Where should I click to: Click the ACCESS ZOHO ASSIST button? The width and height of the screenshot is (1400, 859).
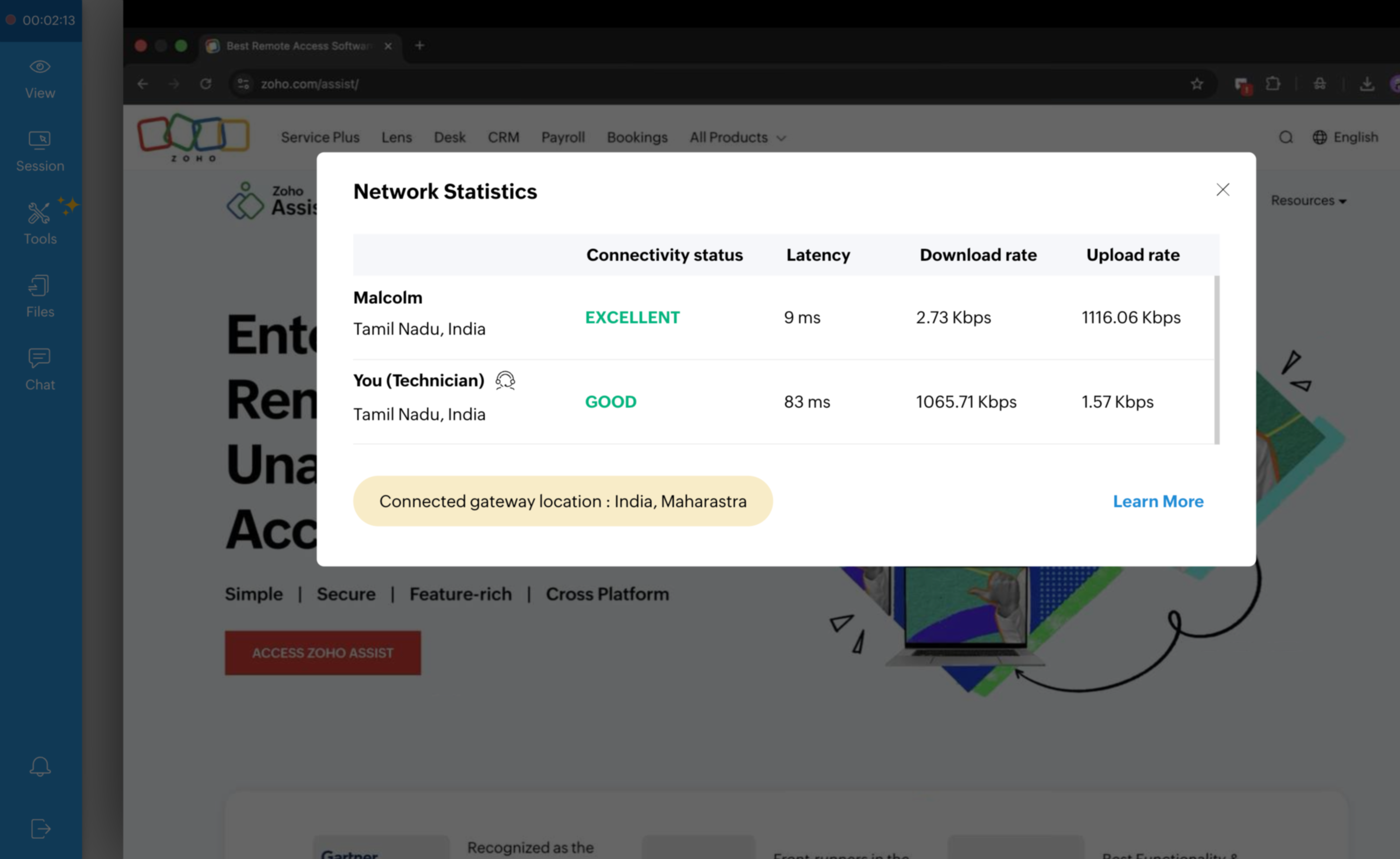pyautogui.click(x=323, y=653)
